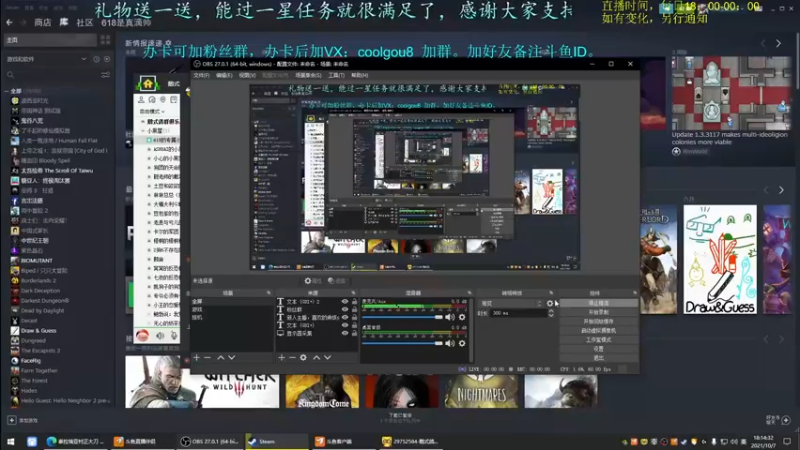This screenshot has height=450, width=800.
Task: Open OBS settings button in controls
Action: [x=598, y=349]
